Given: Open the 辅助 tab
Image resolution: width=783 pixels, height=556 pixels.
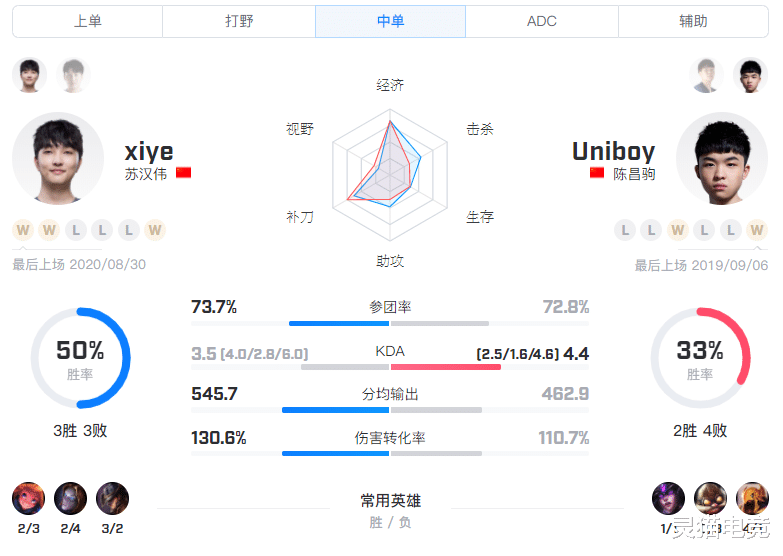Looking at the screenshot, I should pyautogui.click(x=693, y=21).
